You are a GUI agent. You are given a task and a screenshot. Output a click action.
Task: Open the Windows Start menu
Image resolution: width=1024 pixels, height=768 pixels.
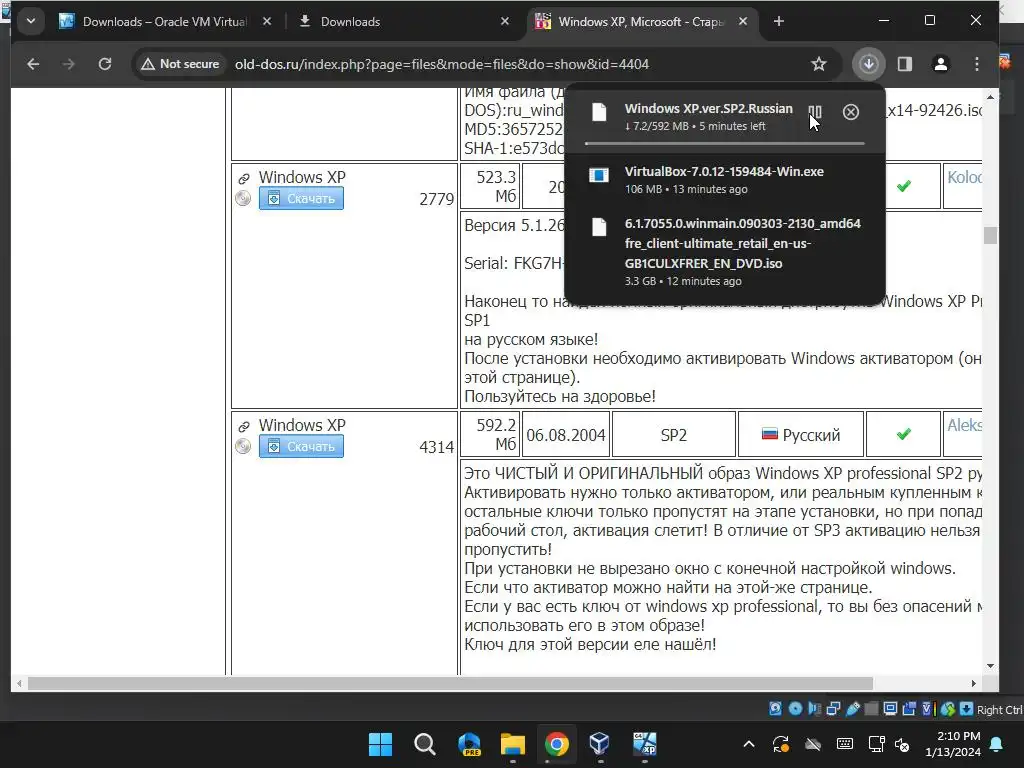[x=380, y=744]
